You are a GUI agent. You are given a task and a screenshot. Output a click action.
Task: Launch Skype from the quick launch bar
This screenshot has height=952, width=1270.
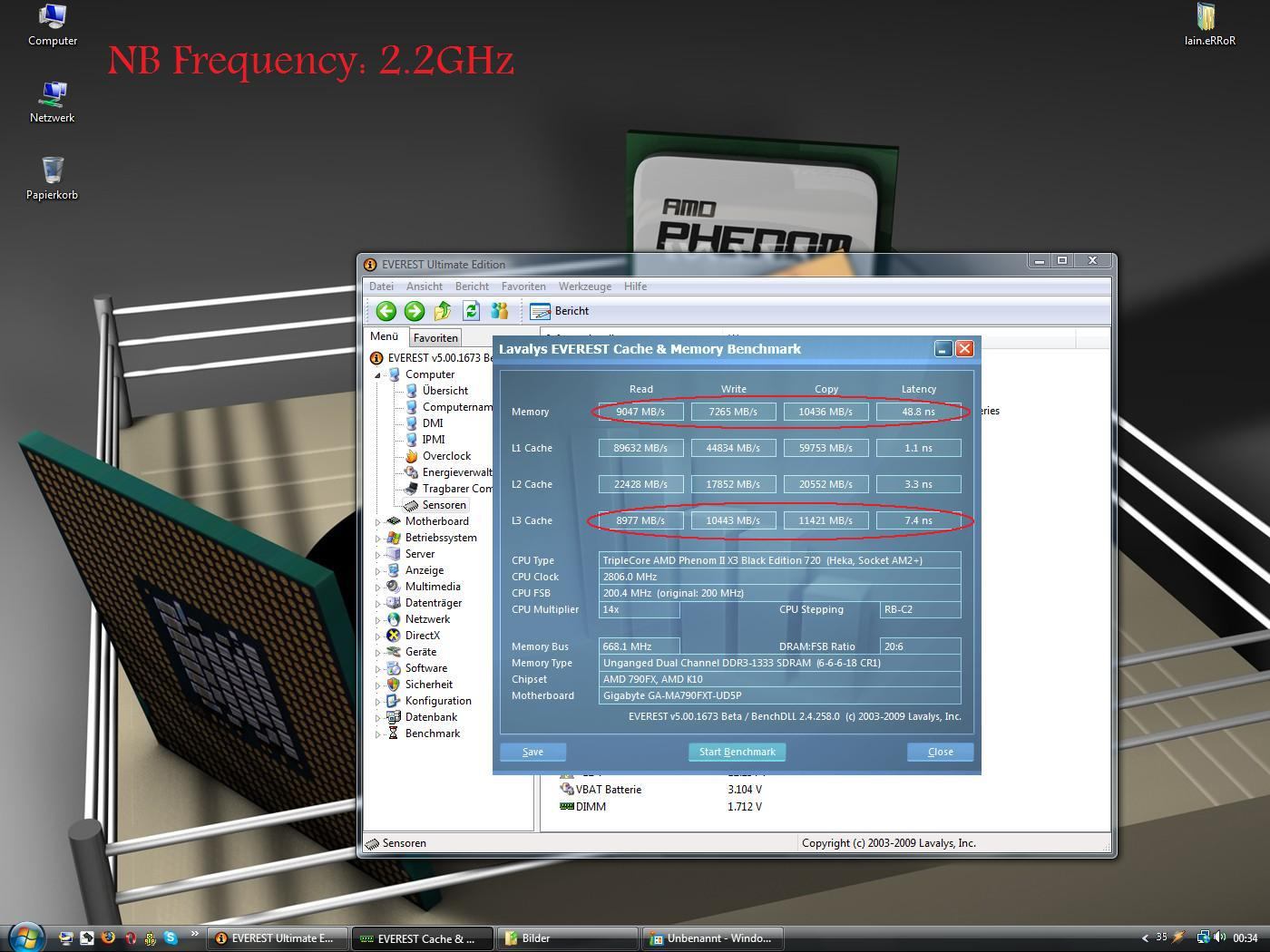coord(171,938)
